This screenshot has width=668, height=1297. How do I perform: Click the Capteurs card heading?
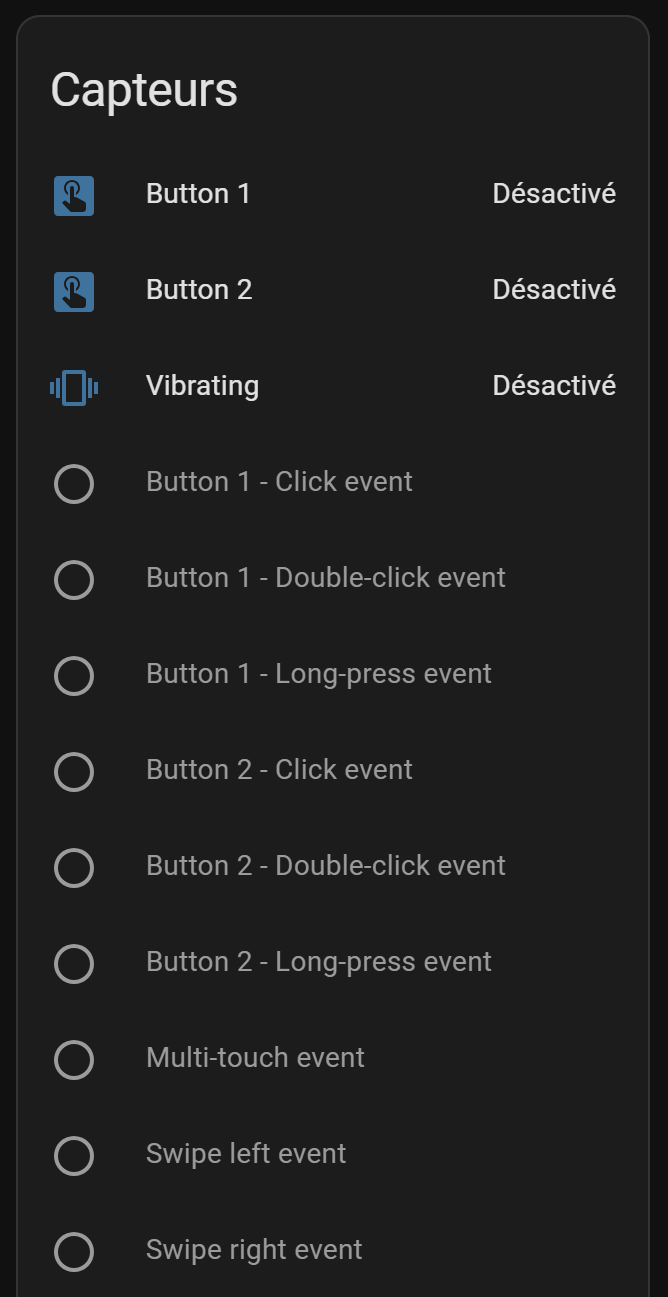pyautogui.click(x=144, y=91)
